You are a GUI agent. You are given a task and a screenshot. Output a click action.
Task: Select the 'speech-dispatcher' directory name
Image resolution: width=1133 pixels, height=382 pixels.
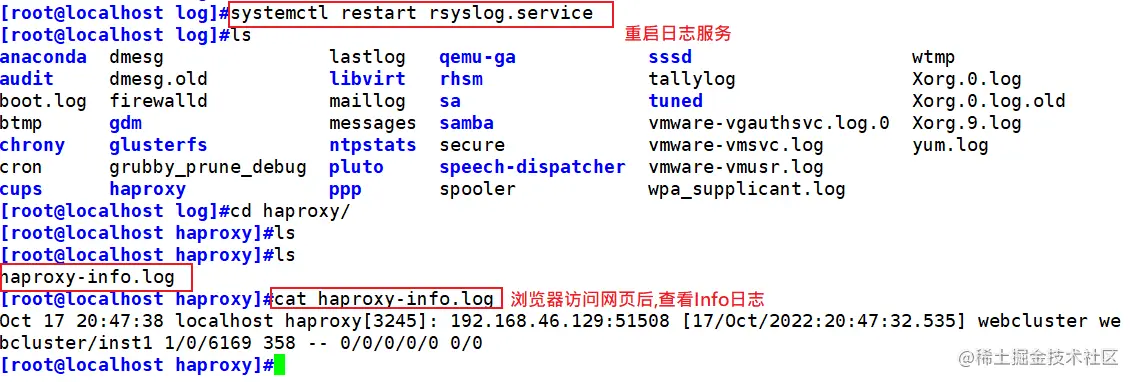pyautogui.click(x=533, y=168)
